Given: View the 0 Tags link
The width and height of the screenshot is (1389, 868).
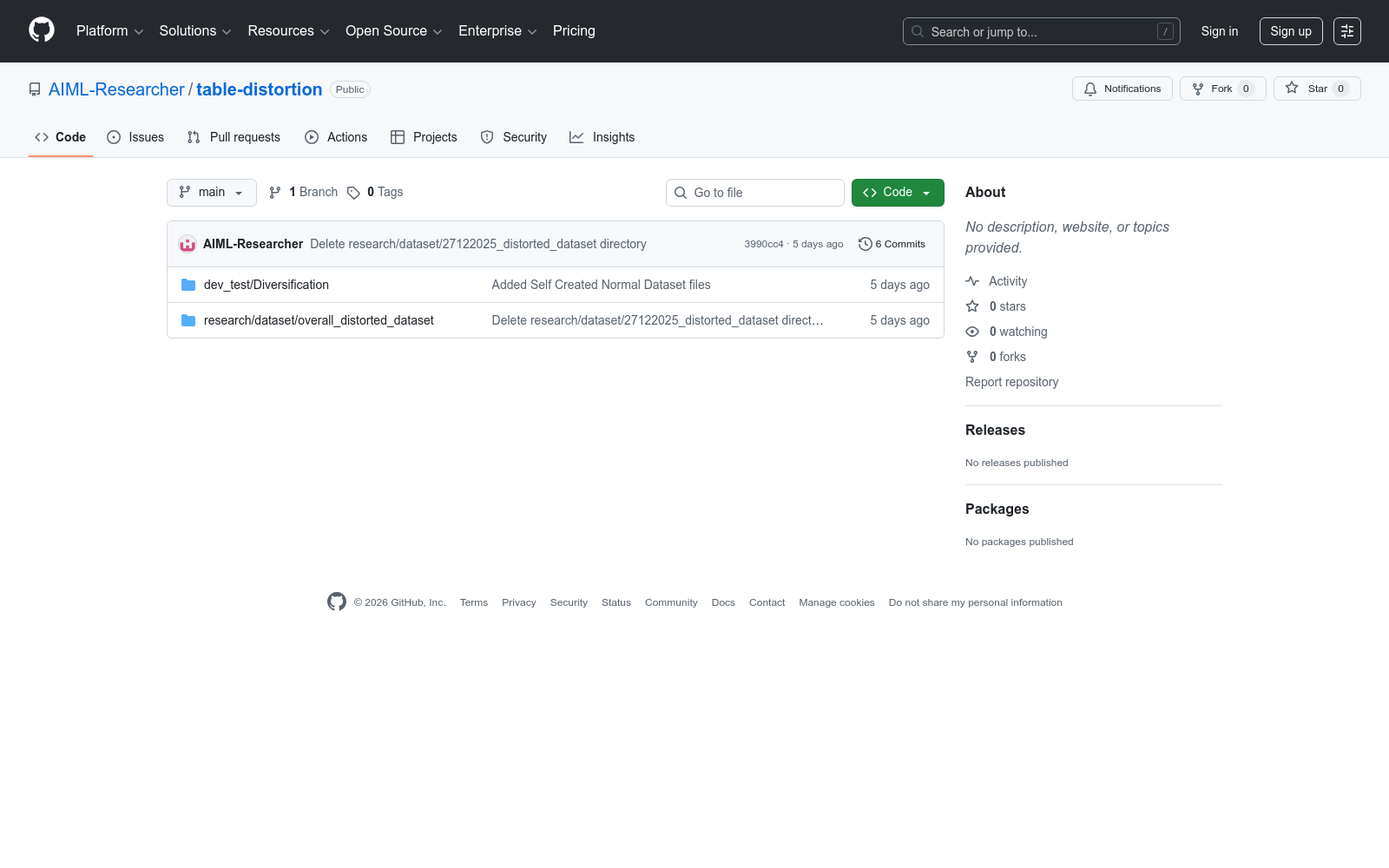Looking at the screenshot, I should point(376,193).
